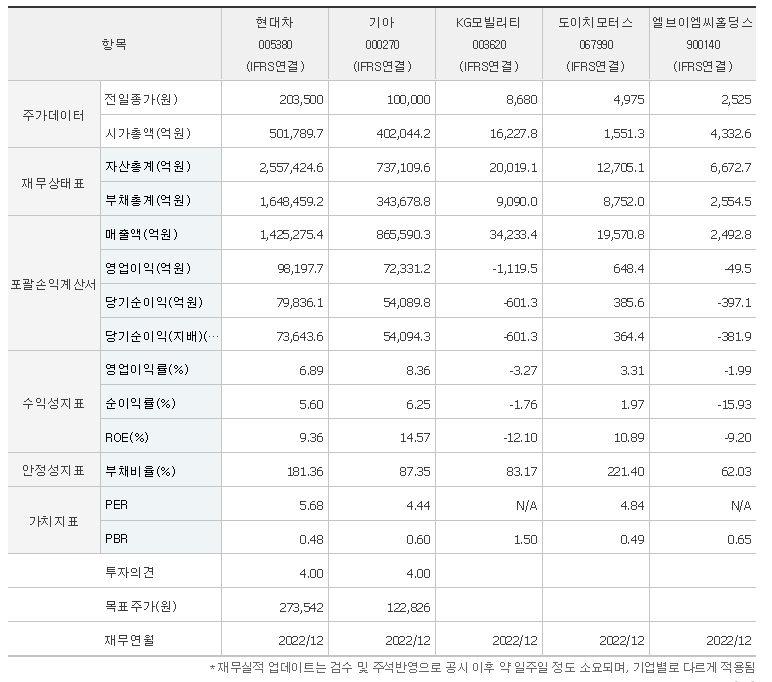Select 기아 closing price 100,000
Screen dimensions: 772x682
pos(409,100)
